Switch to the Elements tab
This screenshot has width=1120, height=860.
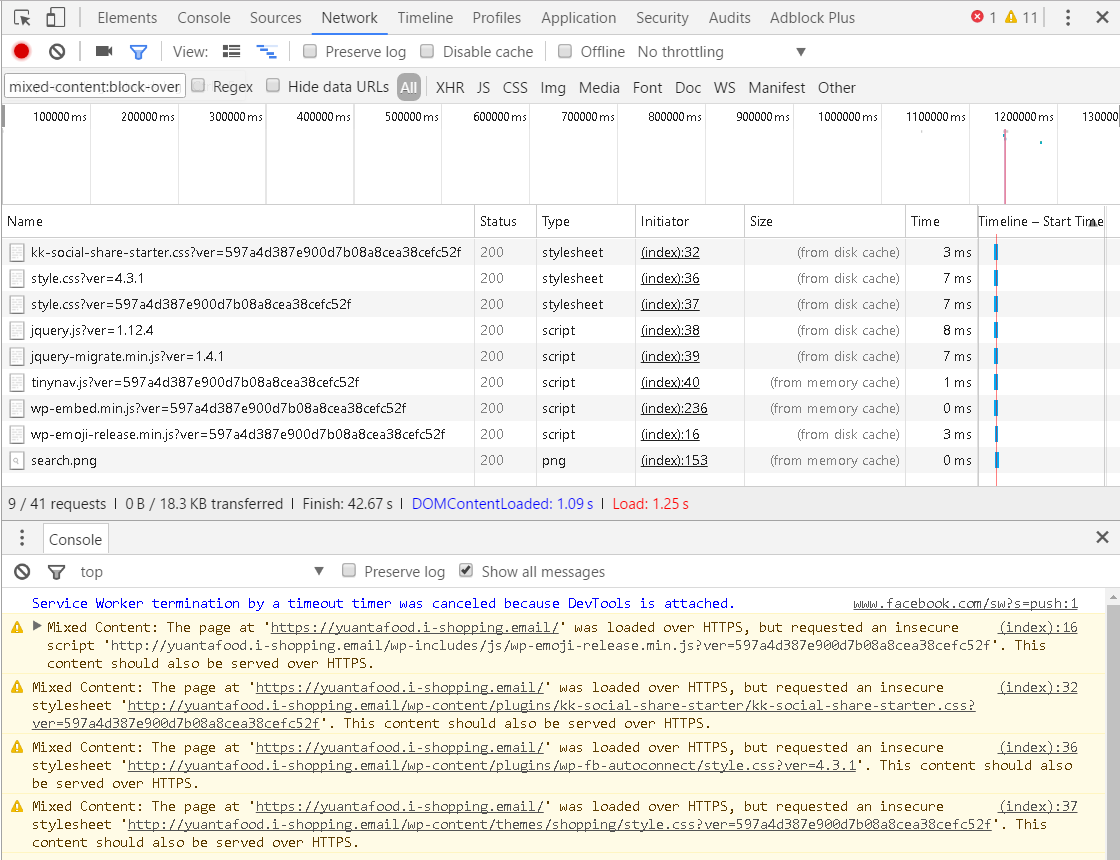click(127, 18)
